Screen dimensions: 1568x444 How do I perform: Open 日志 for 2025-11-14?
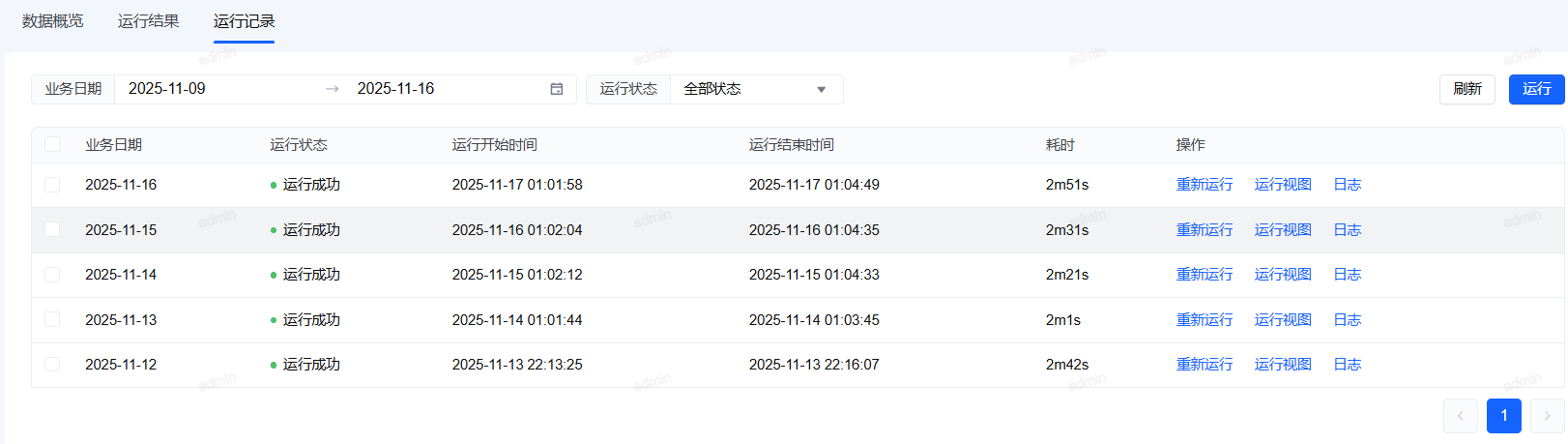click(x=1348, y=275)
